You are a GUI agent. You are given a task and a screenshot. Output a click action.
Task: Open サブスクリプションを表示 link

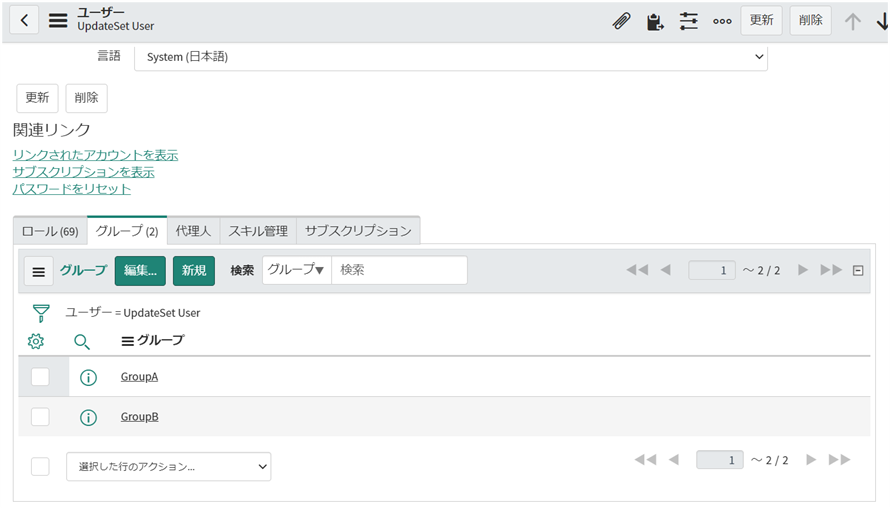pos(83,172)
